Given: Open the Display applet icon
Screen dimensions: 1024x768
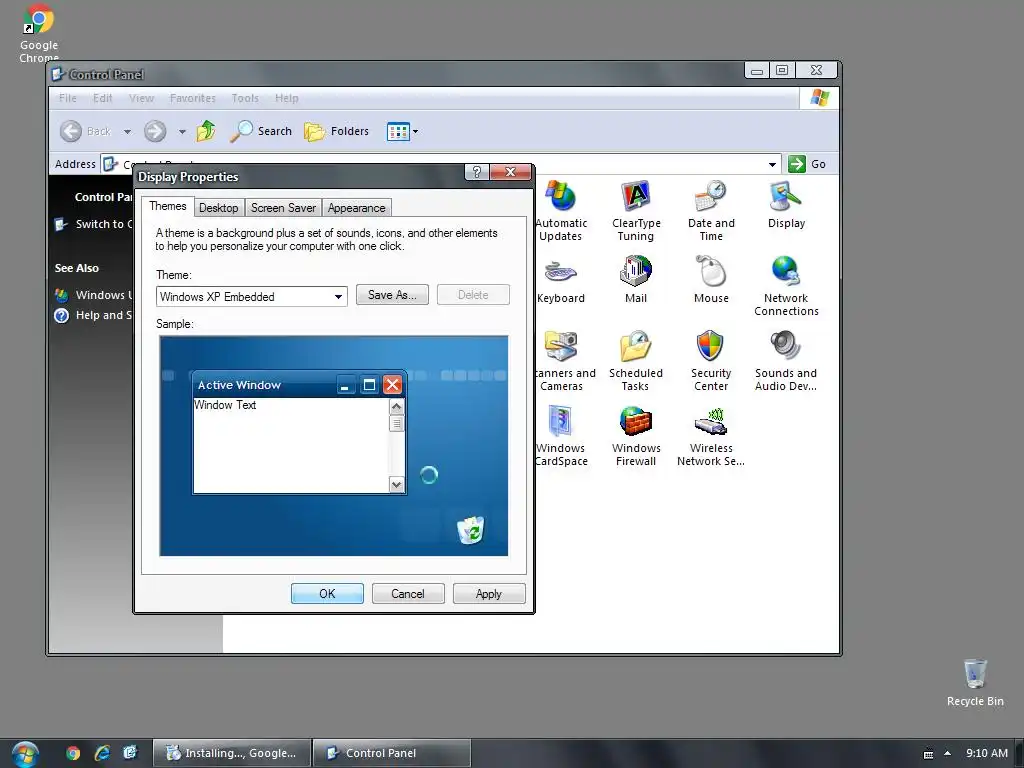Looking at the screenshot, I should coord(786,204).
